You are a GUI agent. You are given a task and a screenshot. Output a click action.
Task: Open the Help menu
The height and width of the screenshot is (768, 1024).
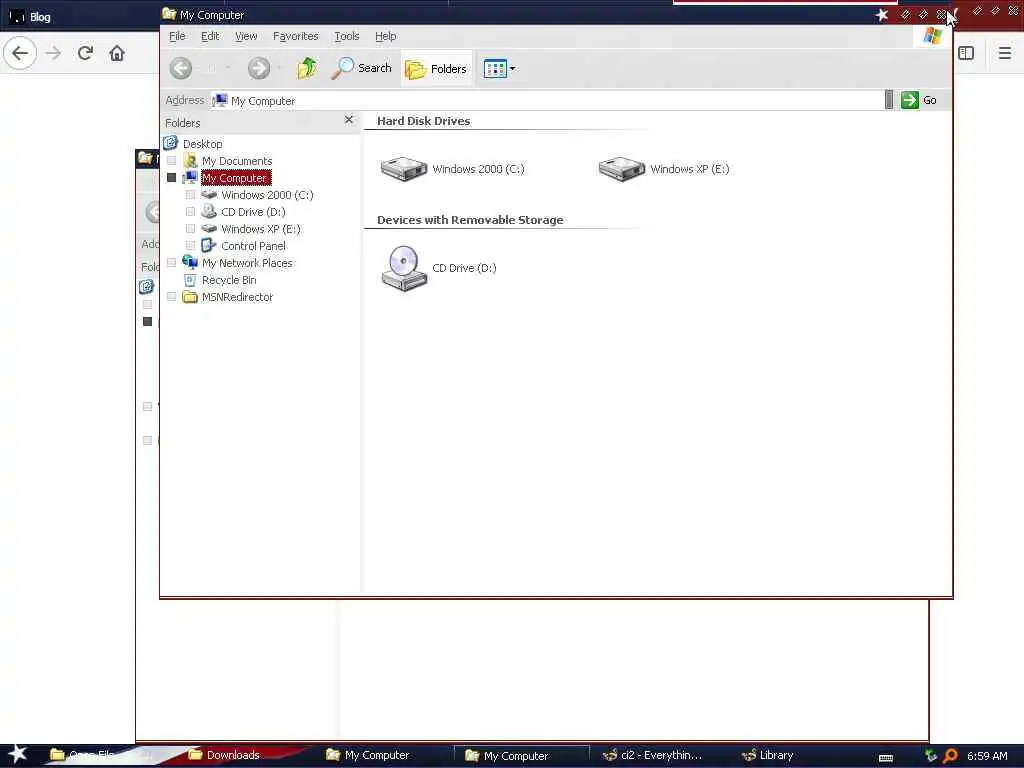pyautogui.click(x=385, y=37)
